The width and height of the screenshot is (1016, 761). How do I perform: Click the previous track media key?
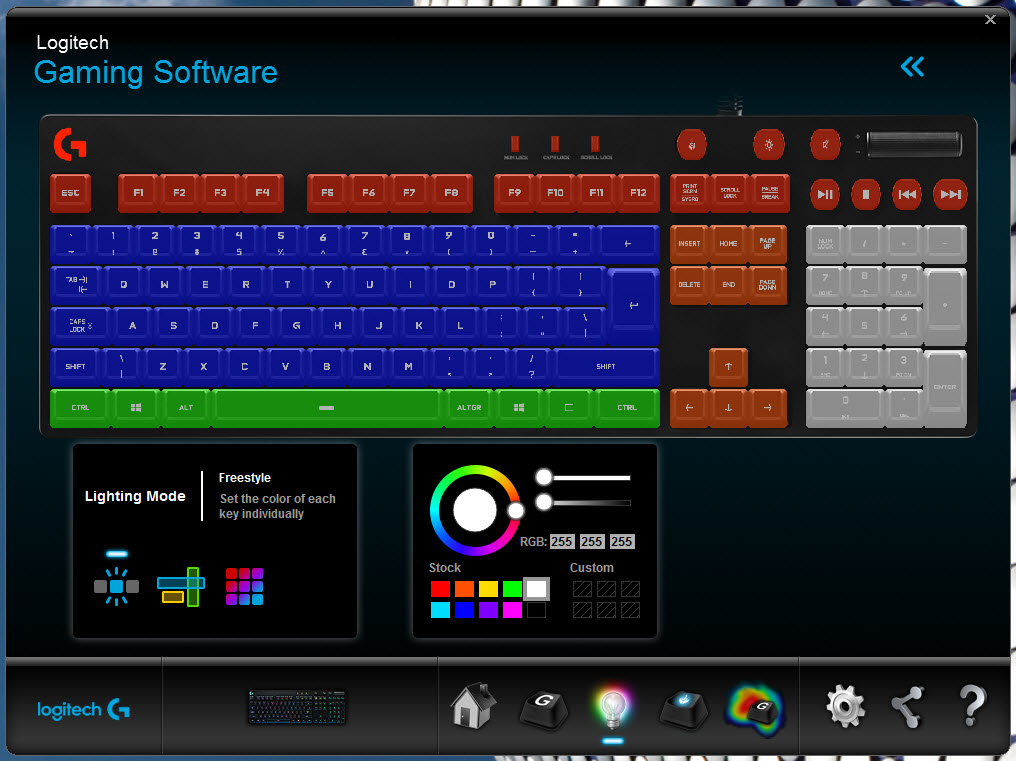[907, 194]
